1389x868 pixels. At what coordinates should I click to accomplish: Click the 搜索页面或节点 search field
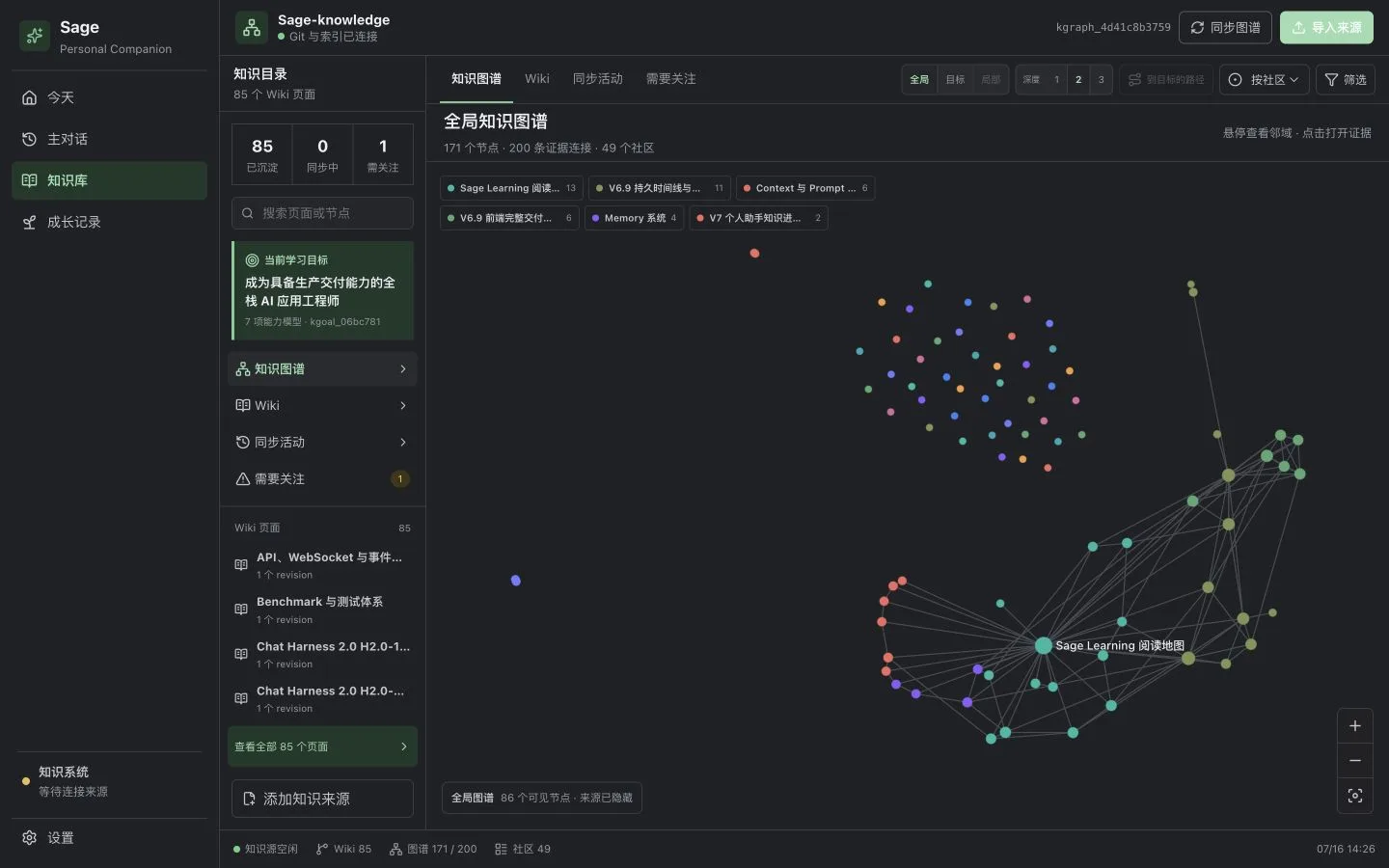pos(322,213)
